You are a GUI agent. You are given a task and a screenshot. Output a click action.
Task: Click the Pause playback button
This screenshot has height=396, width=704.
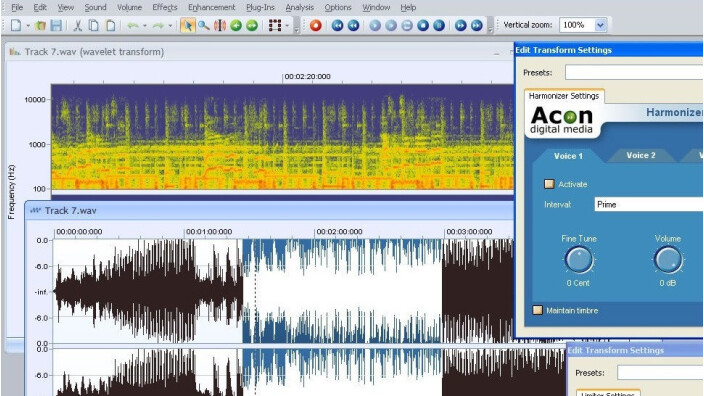tap(439, 26)
